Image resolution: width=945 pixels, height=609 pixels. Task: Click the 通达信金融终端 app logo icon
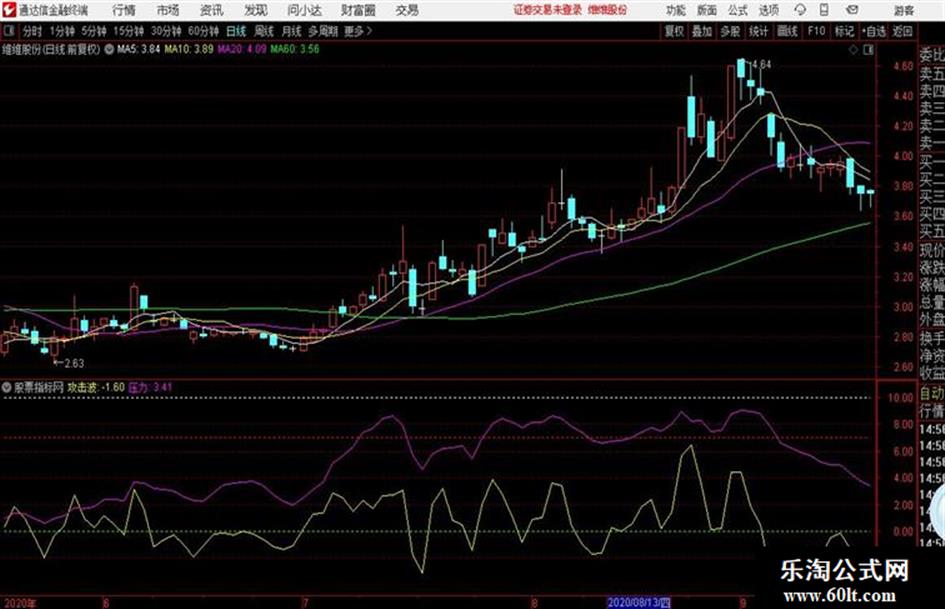(x=9, y=10)
